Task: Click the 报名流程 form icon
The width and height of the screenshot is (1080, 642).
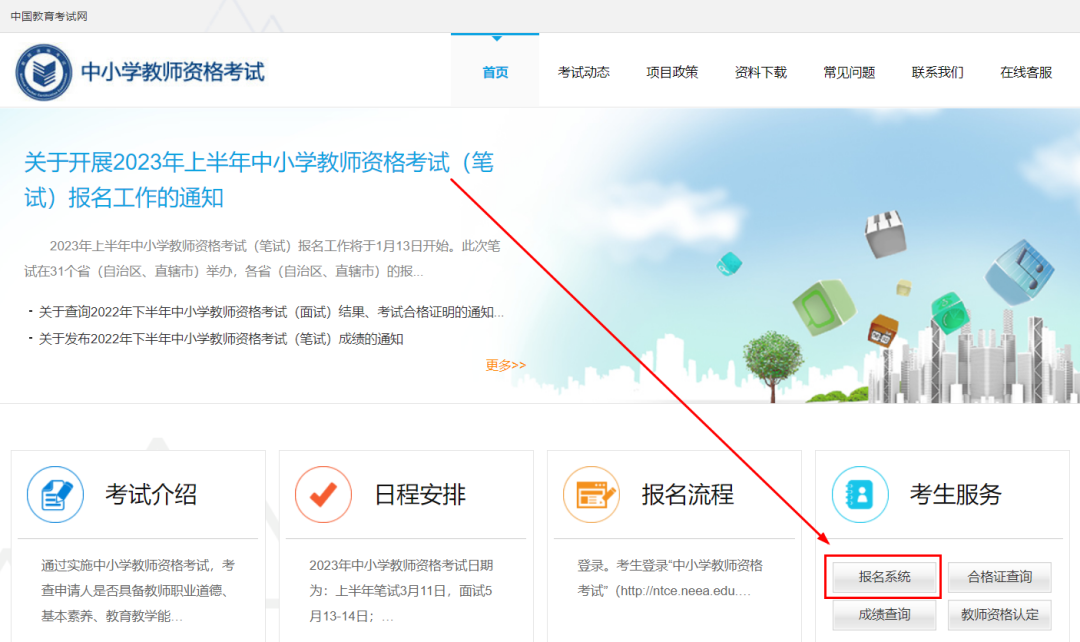Action: (592, 494)
